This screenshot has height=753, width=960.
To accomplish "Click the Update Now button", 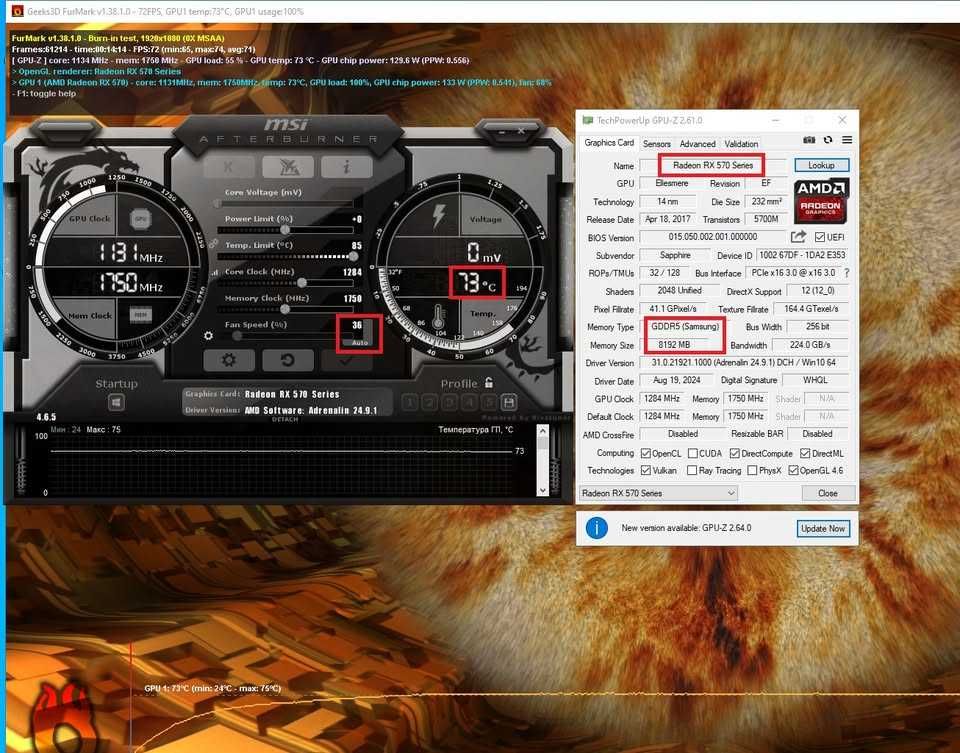I will click(x=823, y=528).
